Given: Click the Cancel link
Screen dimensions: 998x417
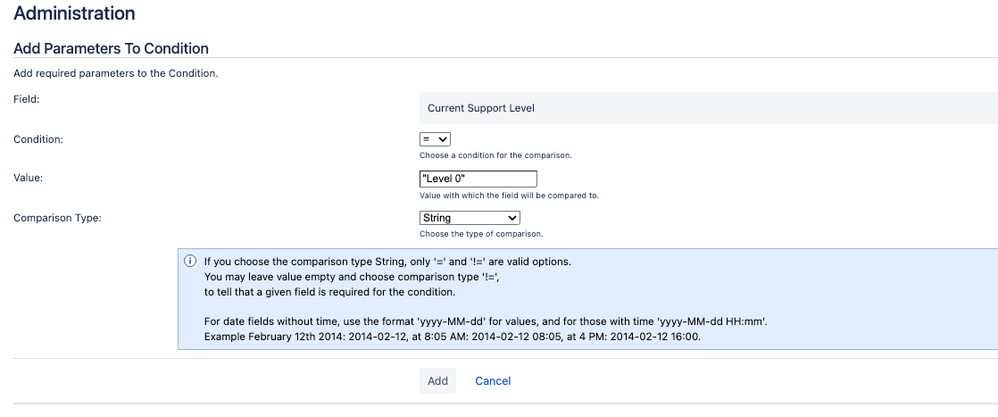Looking at the screenshot, I should click(x=493, y=381).
